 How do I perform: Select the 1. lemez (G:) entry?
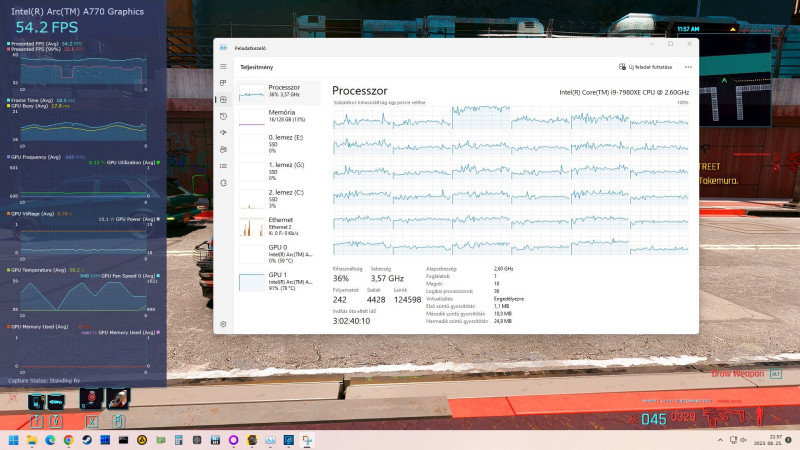tap(279, 171)
